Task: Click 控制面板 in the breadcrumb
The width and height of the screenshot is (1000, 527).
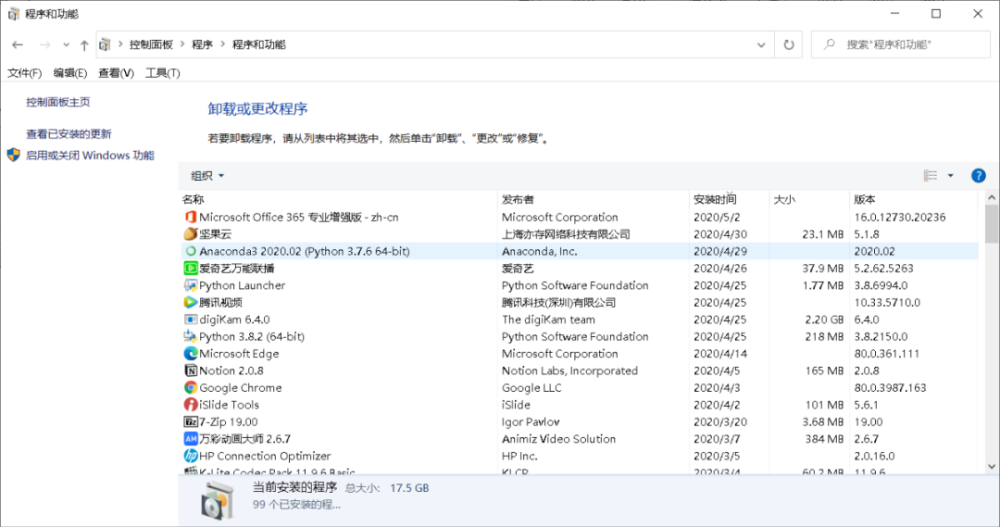Action: 151,45
